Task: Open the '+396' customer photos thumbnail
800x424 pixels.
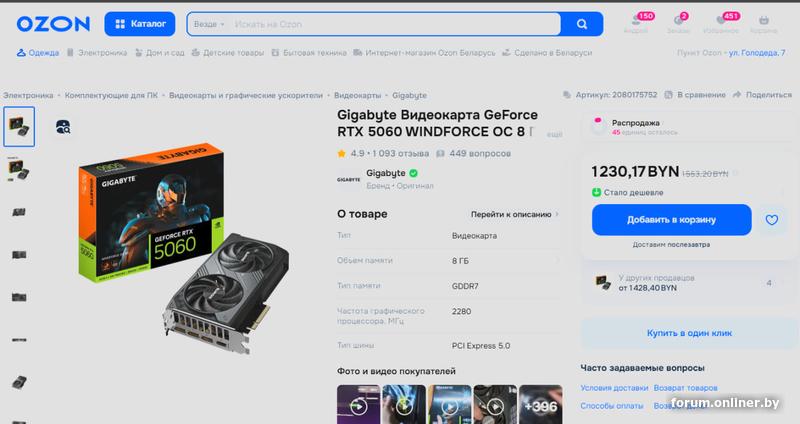Action: (541, 405)
